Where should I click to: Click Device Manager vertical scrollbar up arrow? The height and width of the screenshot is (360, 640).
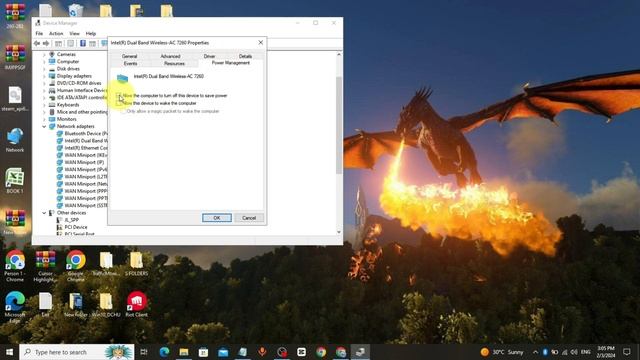[x=339, y=54]
